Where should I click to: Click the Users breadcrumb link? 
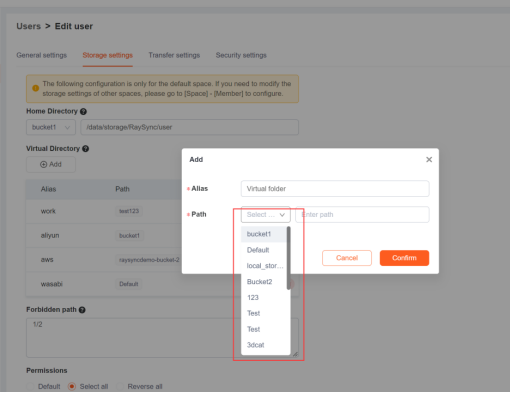[x=29, y=26]
